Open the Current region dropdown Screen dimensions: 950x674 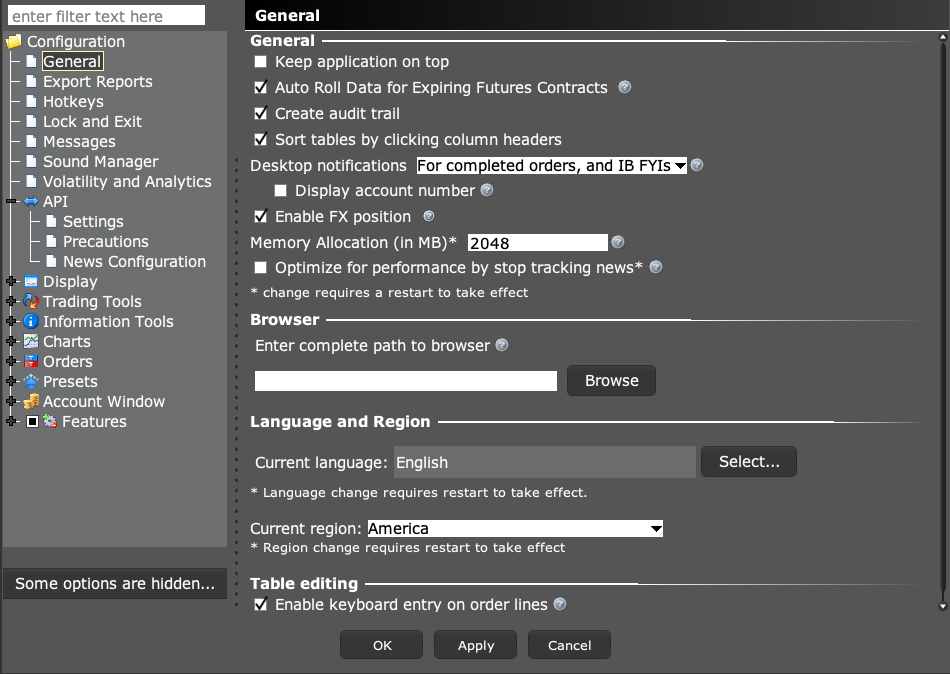(515, 529)
